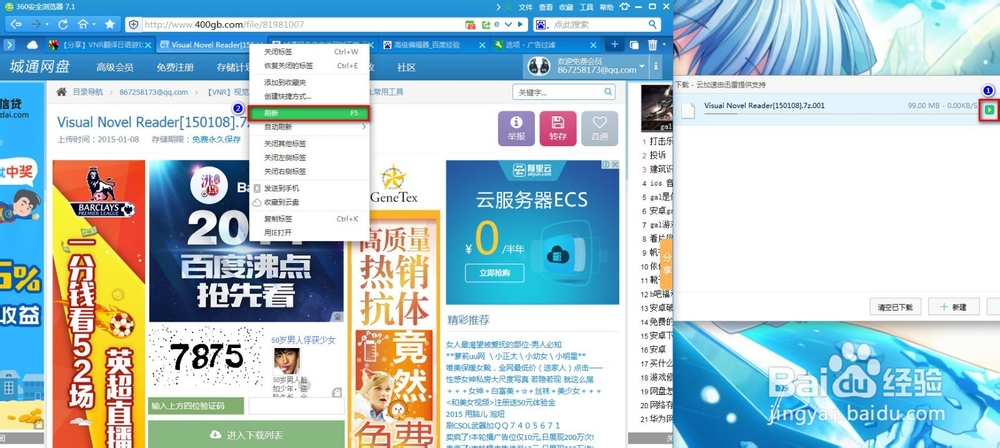Viewport: 1000px width, 448px height.
Task: Go to homepage with the house icon
Action: click(x=82, y=24)
